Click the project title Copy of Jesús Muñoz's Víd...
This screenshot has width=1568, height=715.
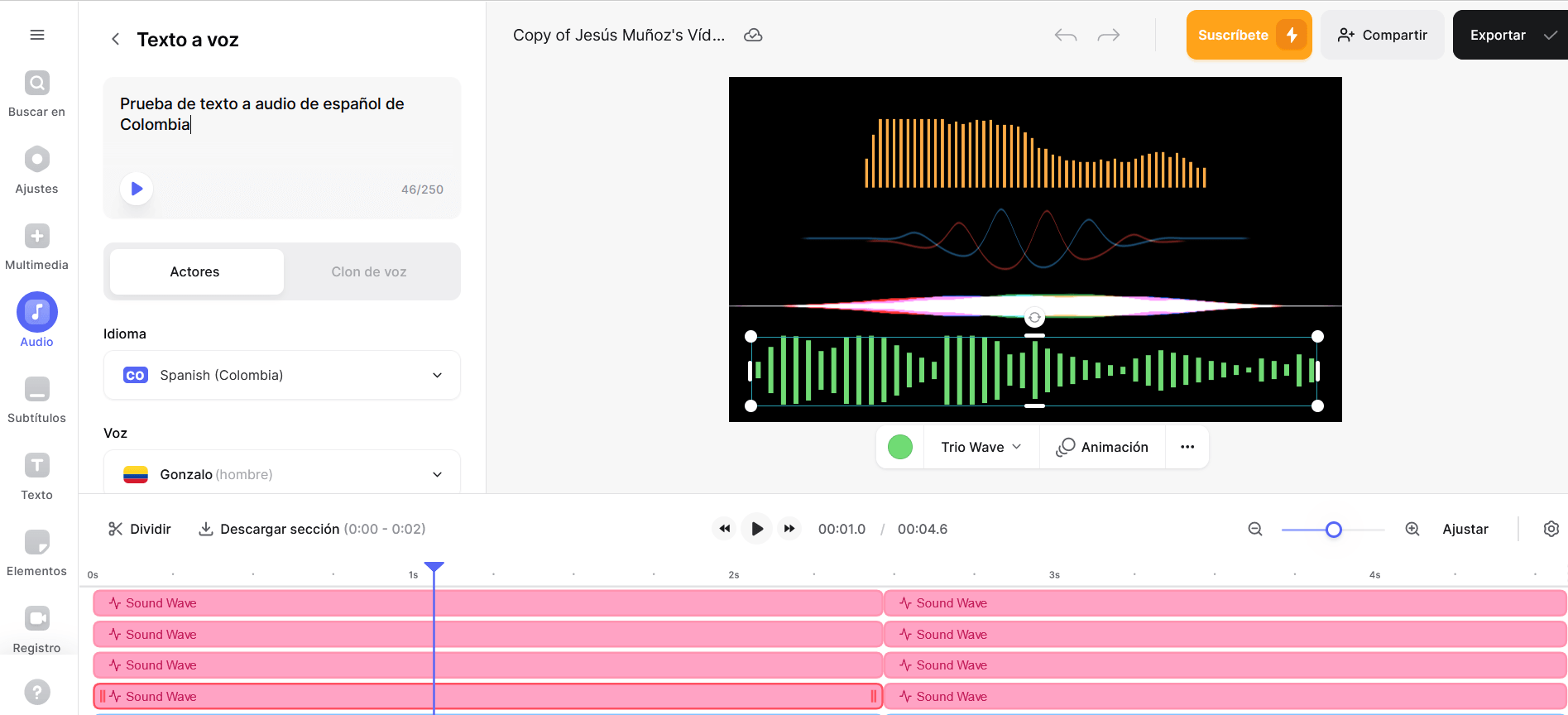[619, 35]
